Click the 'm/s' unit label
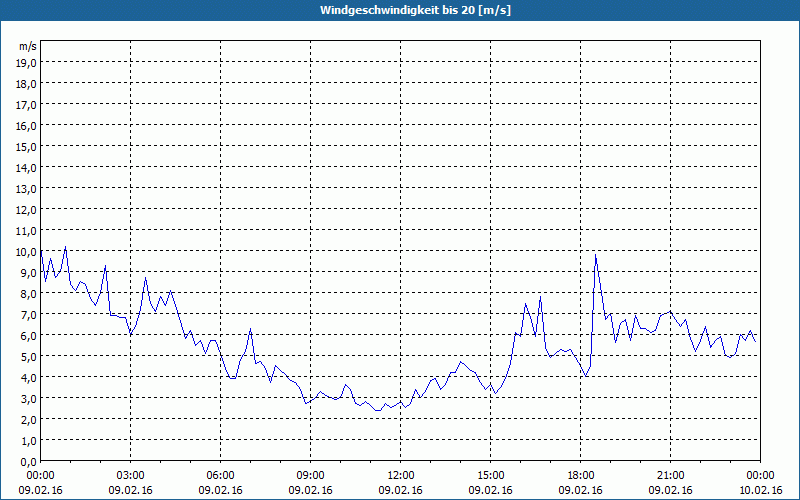This screenshot has height=500, width=800. coord(28,46)
